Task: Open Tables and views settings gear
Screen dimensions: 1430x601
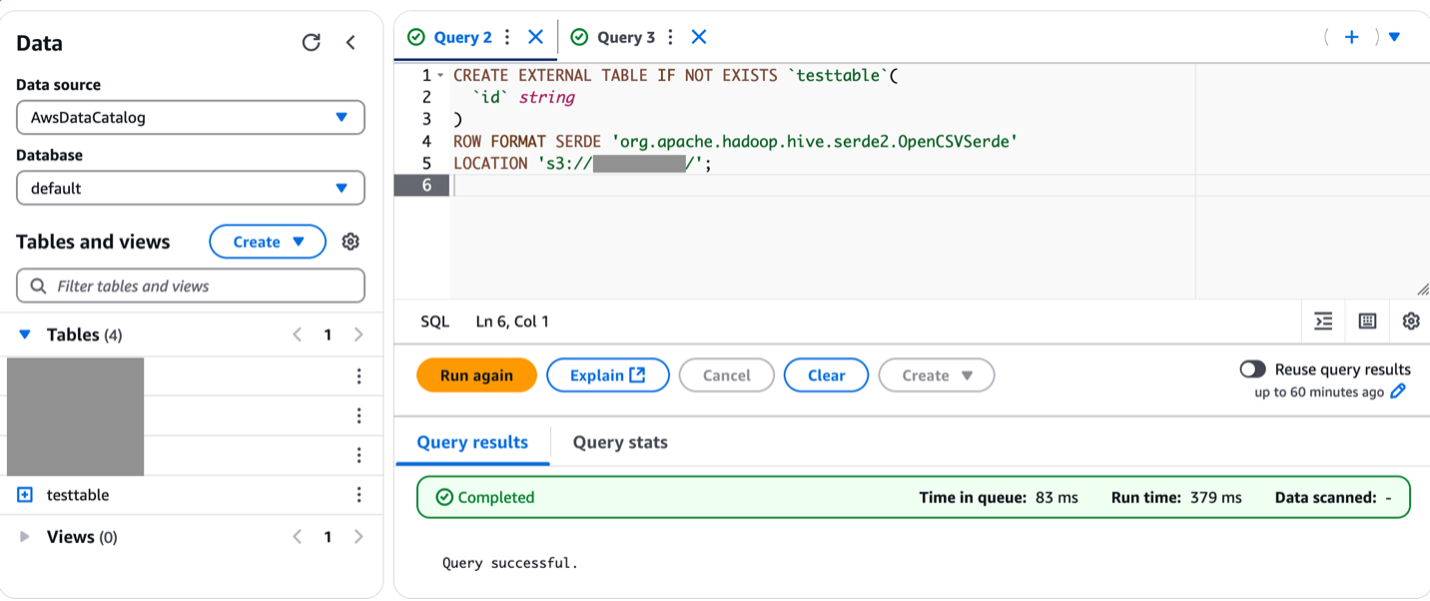Action: pos(350,242)
